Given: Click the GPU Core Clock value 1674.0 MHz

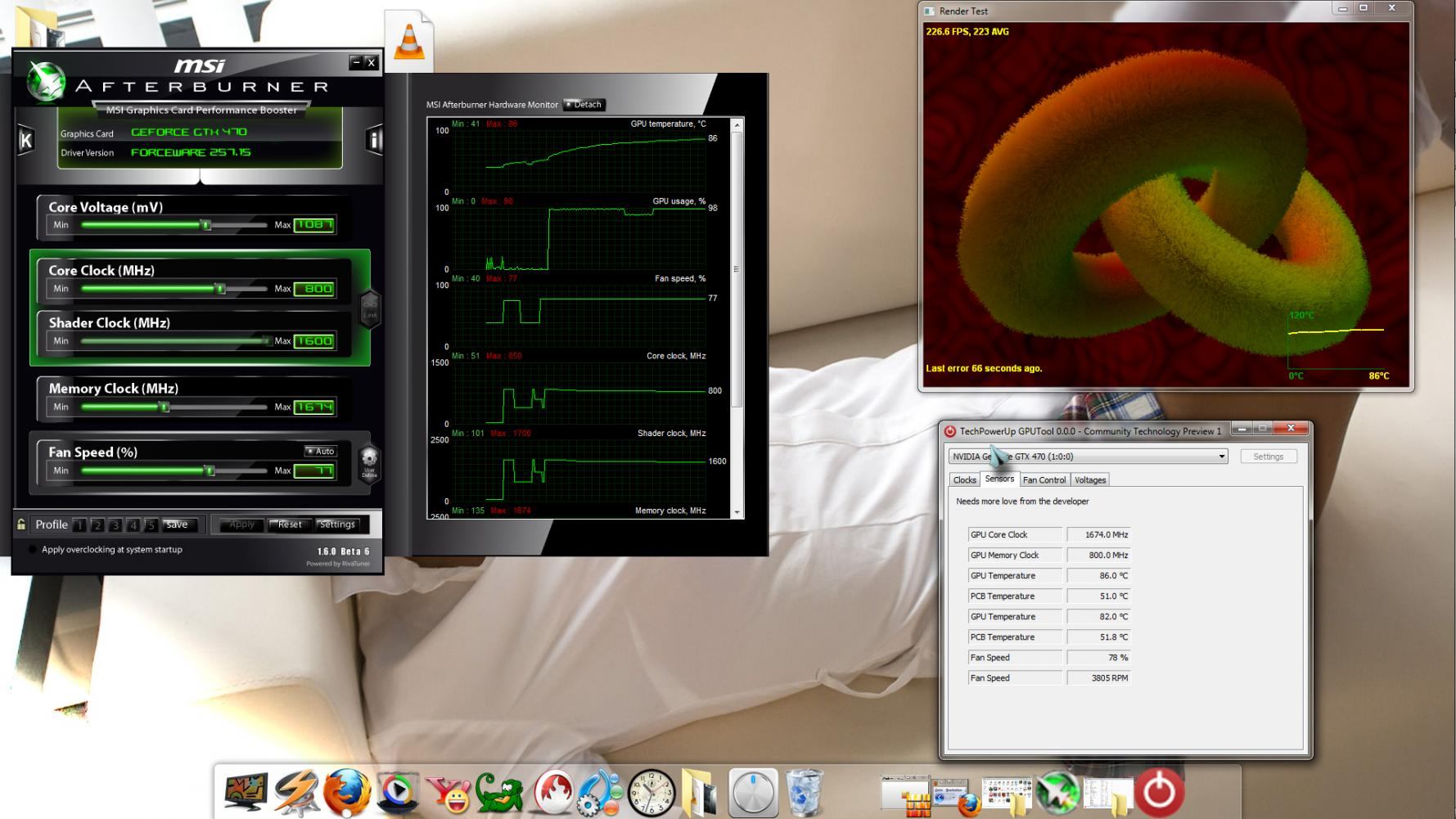Looking at the screenshot, I should point(1098,534).
